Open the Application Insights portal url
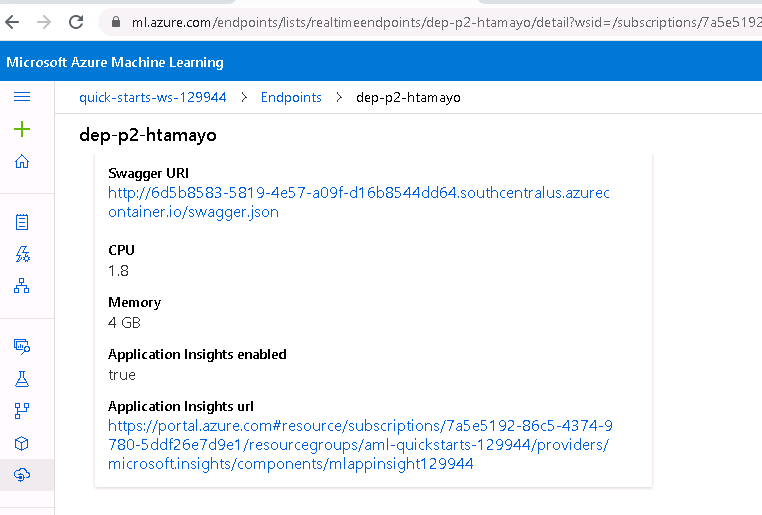 pyautogui.click(x=360, y=445)
